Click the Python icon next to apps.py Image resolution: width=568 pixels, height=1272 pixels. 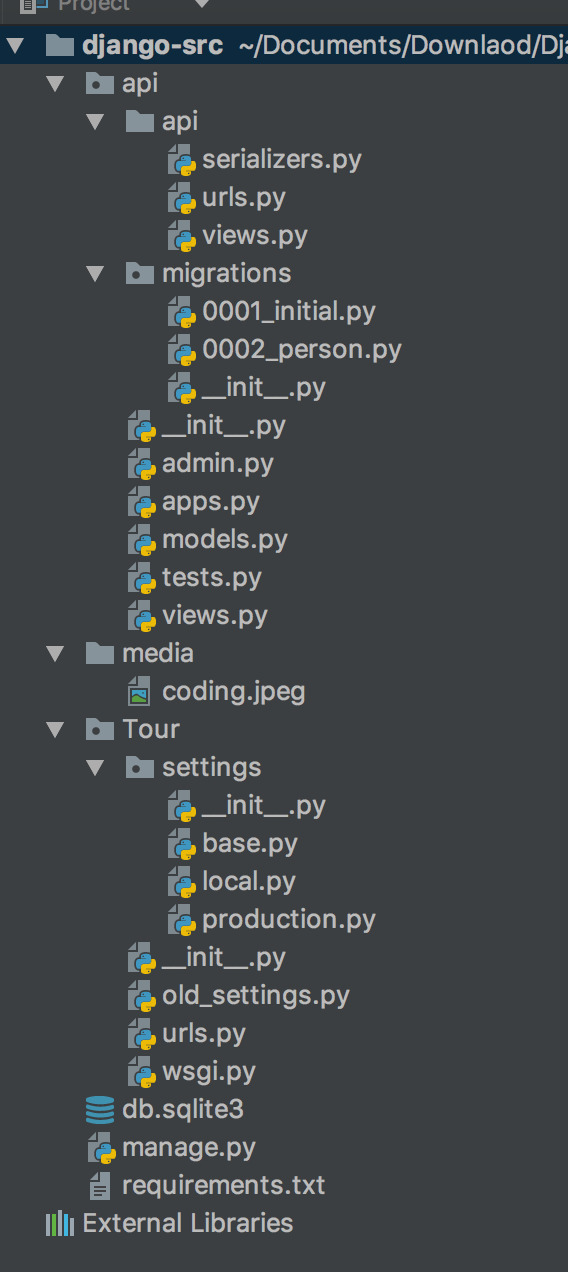tap(141, 502)
